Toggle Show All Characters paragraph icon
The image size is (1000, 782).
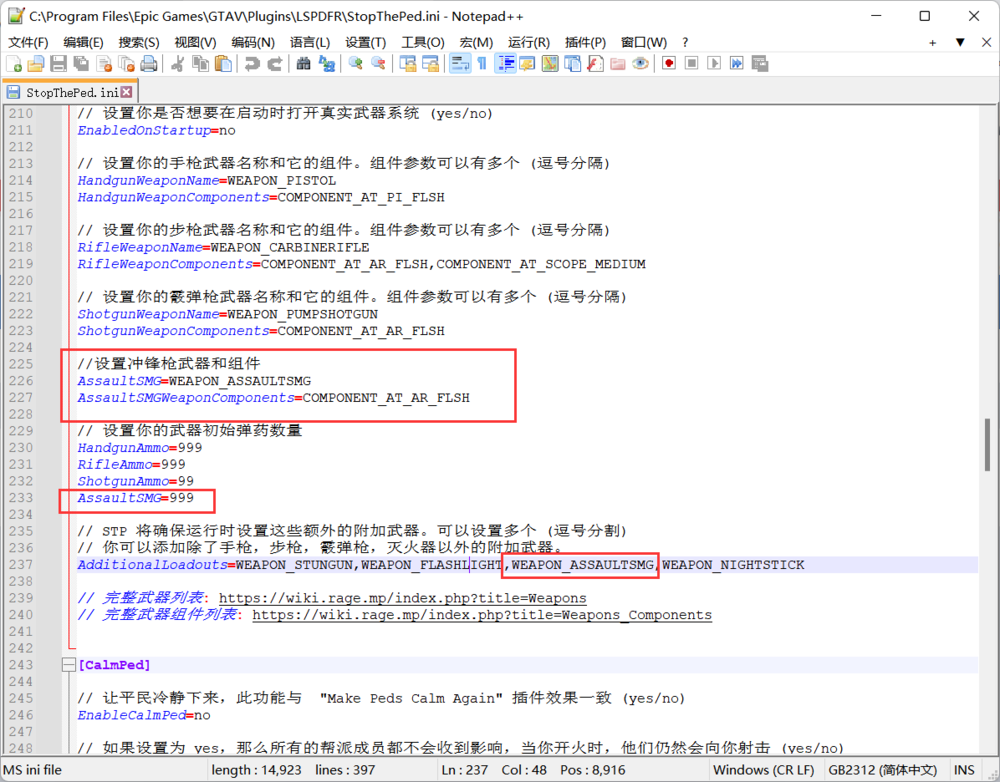coord(480,63)
